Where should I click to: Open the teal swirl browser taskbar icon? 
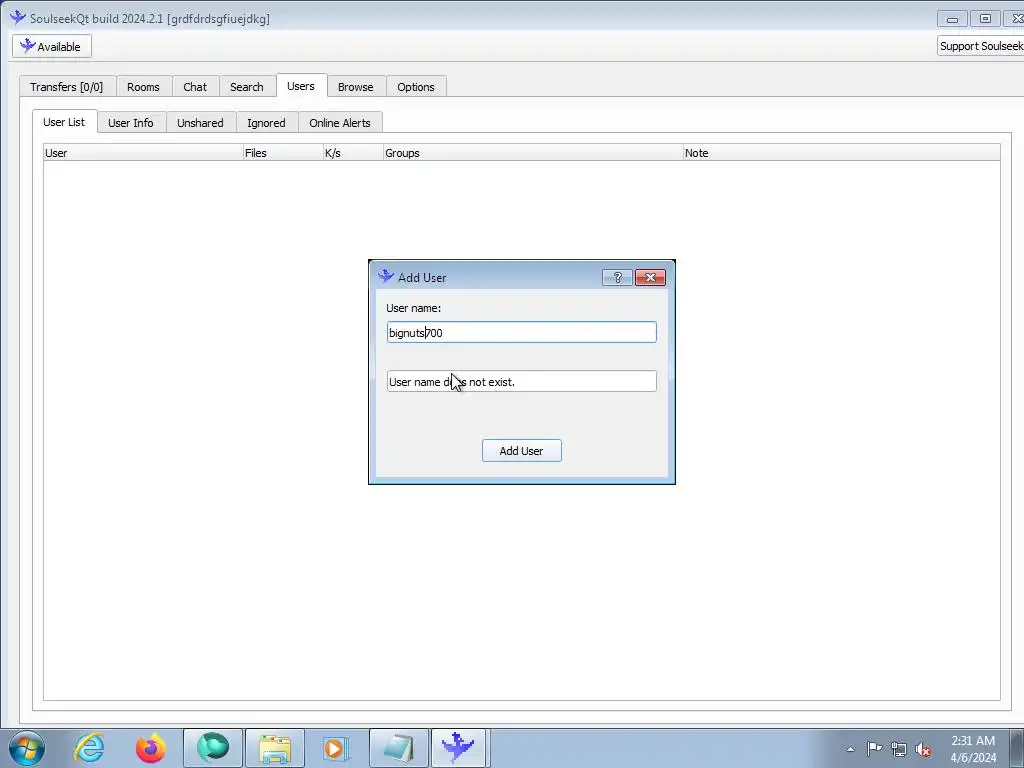pos(213,748)
